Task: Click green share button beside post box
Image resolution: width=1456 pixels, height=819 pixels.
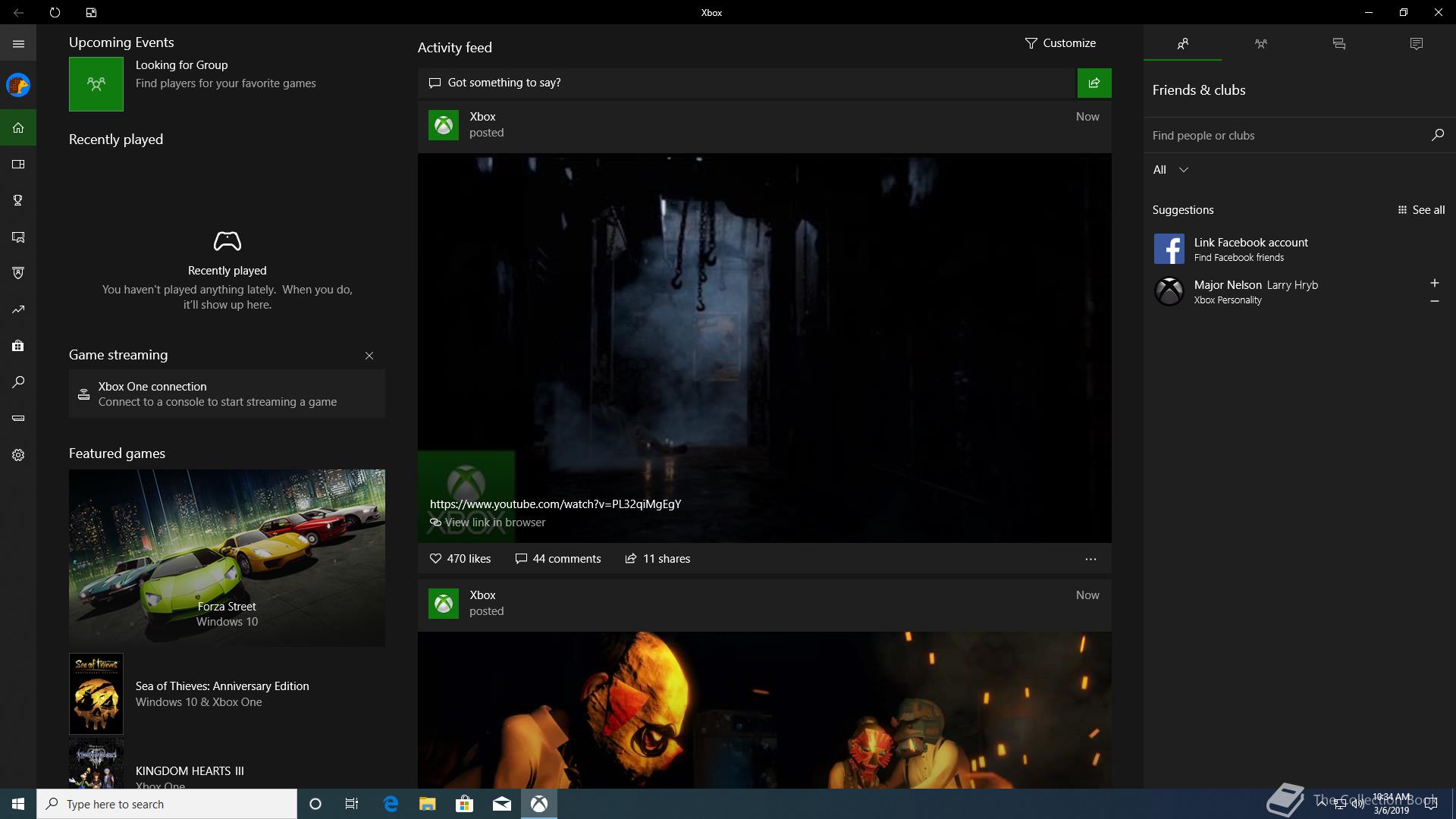Action: 1094,83
